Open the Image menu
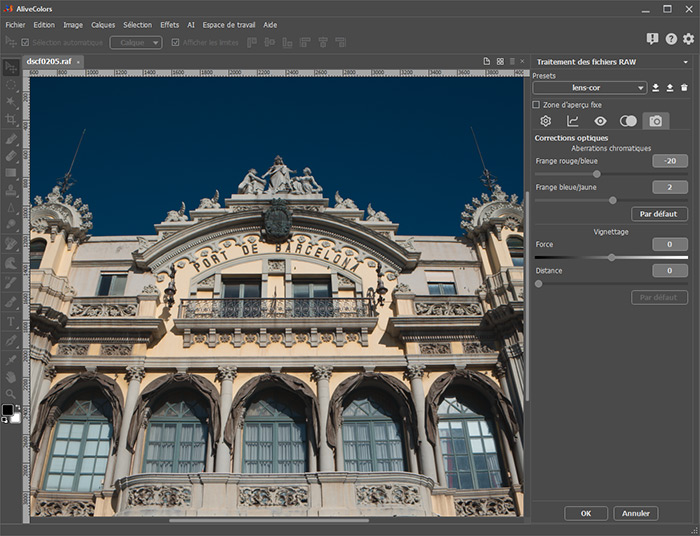The height and width of the screenshot is (536, 700). tap(73, 25)
